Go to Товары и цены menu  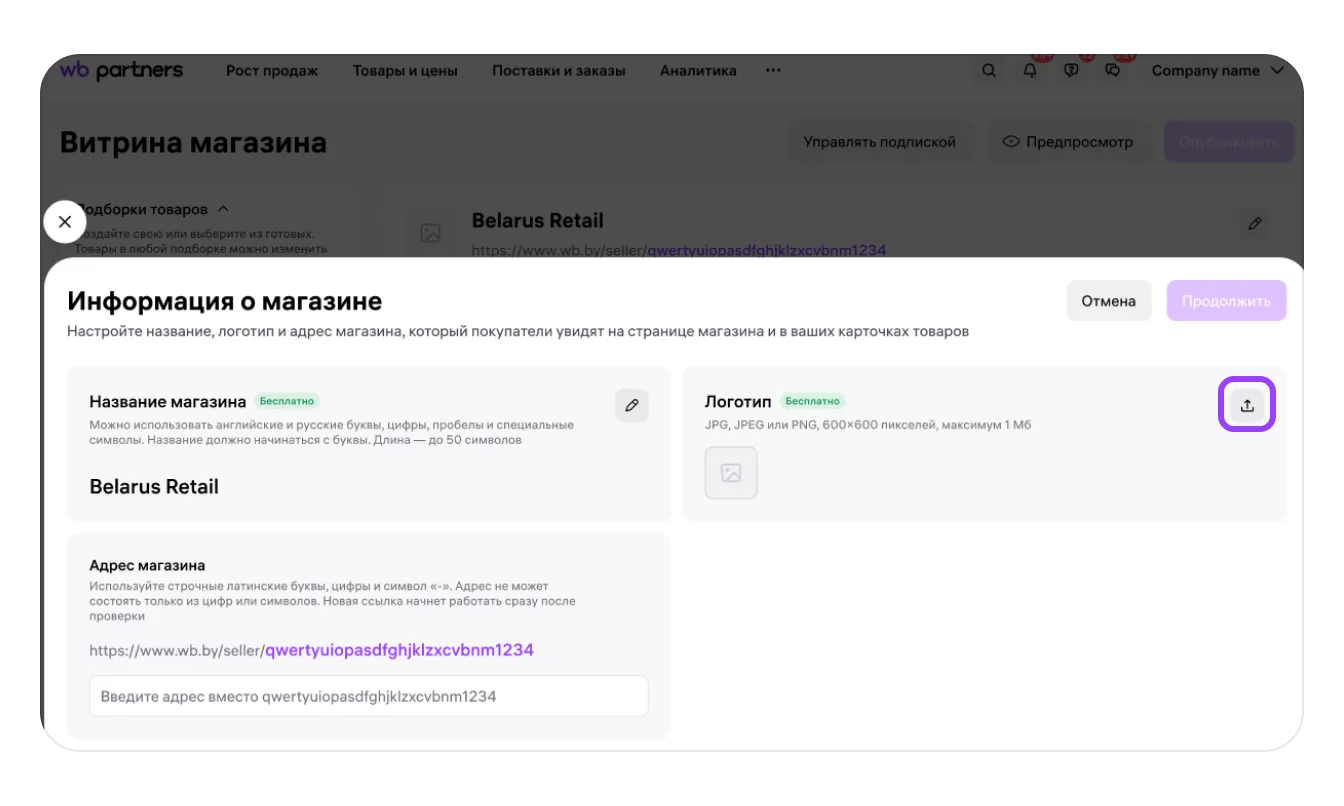[405, 71]
